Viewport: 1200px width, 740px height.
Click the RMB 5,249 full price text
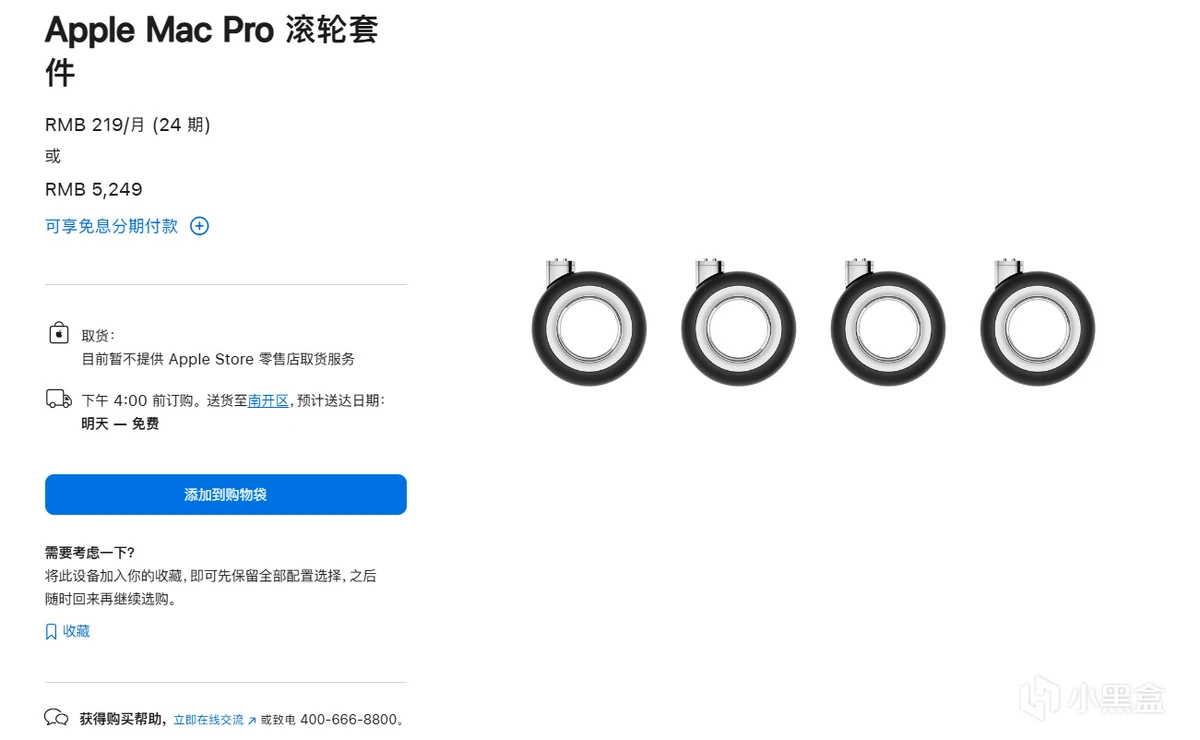coord(94,189)
